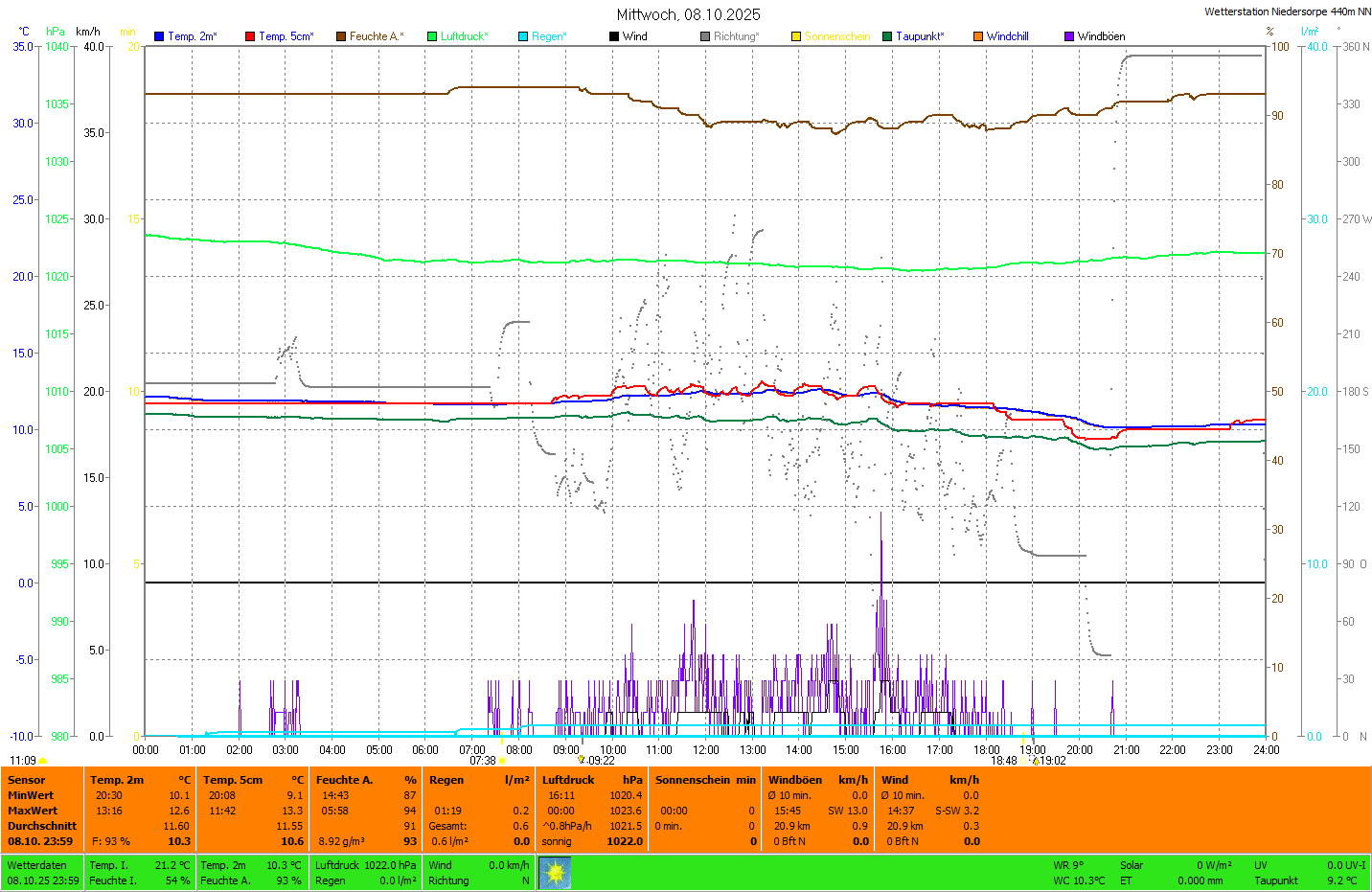Click the orange Windchill legend square
This screenshot has width=1372, height=892.
pyautogui.click(x=978, y=36)
